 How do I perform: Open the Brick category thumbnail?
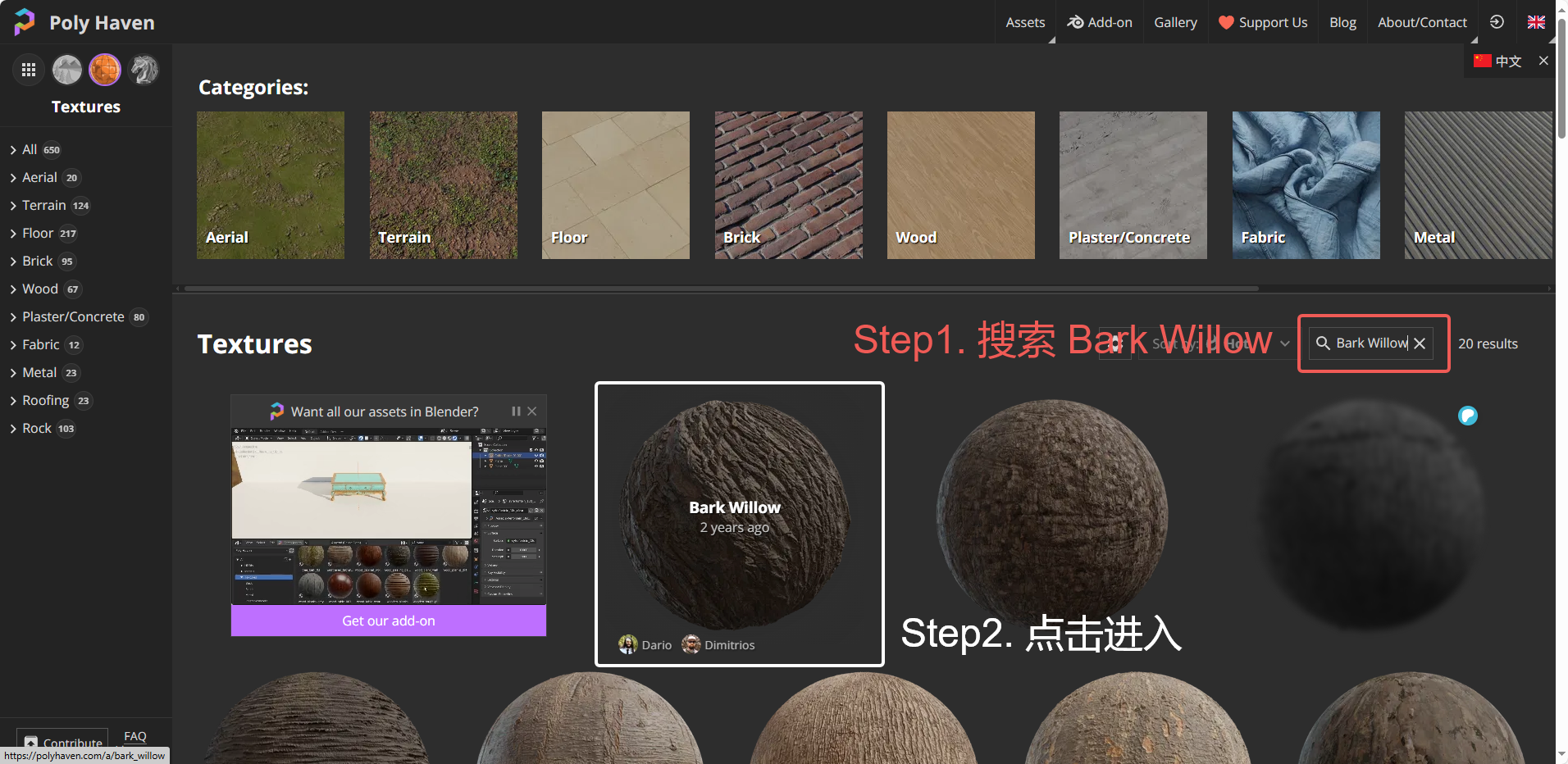[788, 185]
